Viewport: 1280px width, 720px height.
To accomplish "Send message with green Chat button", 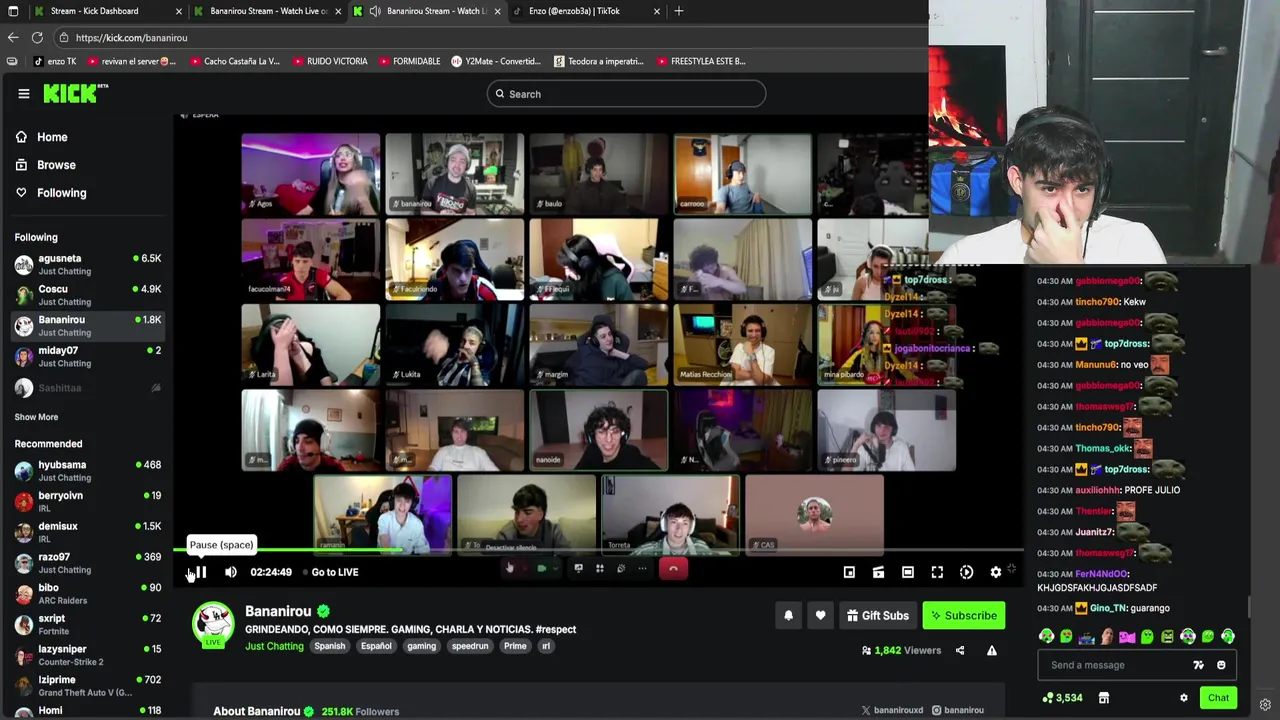I will tap(1218, 698).
